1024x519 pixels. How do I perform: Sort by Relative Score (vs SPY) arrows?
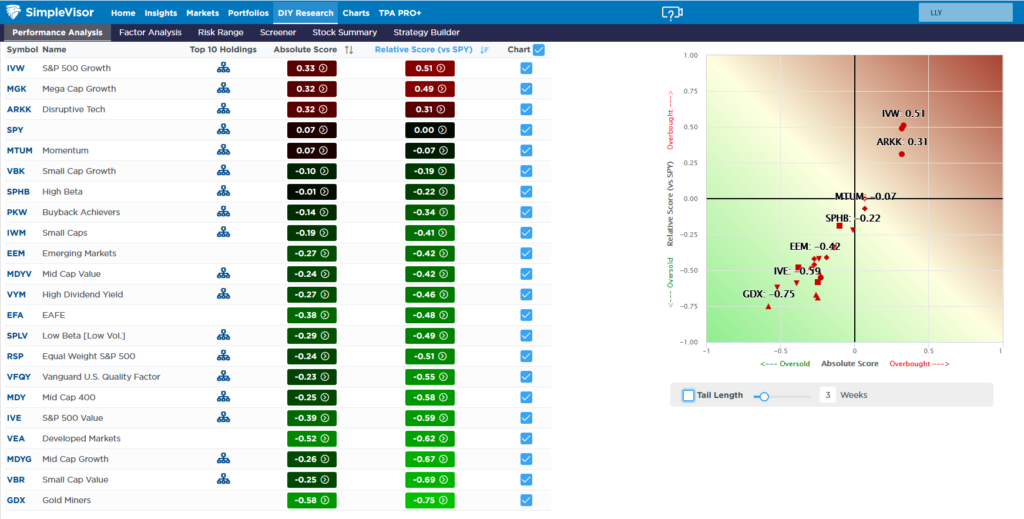[x=485, y=49]
